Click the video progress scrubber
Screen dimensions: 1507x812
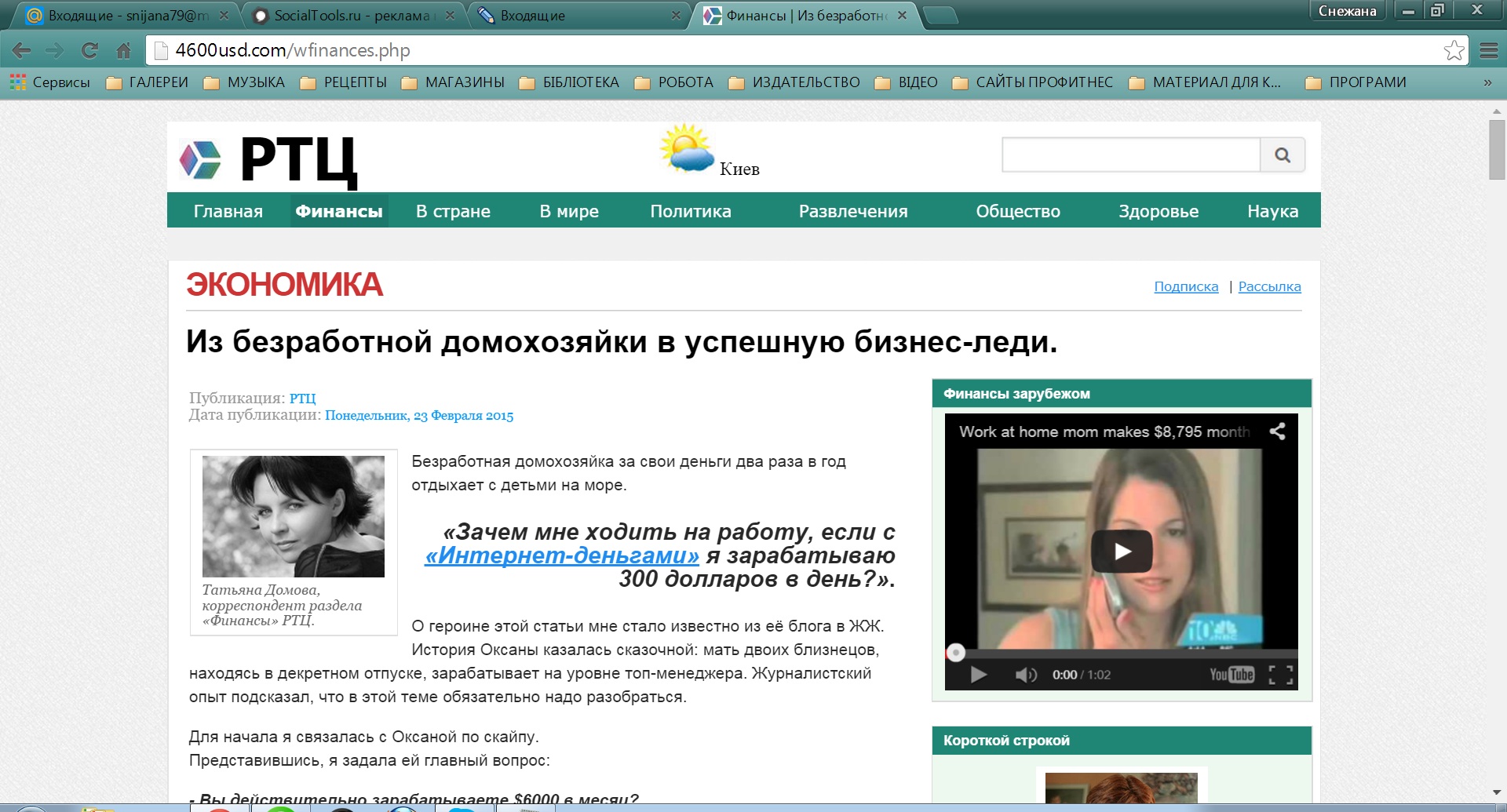tap(955, 653)
